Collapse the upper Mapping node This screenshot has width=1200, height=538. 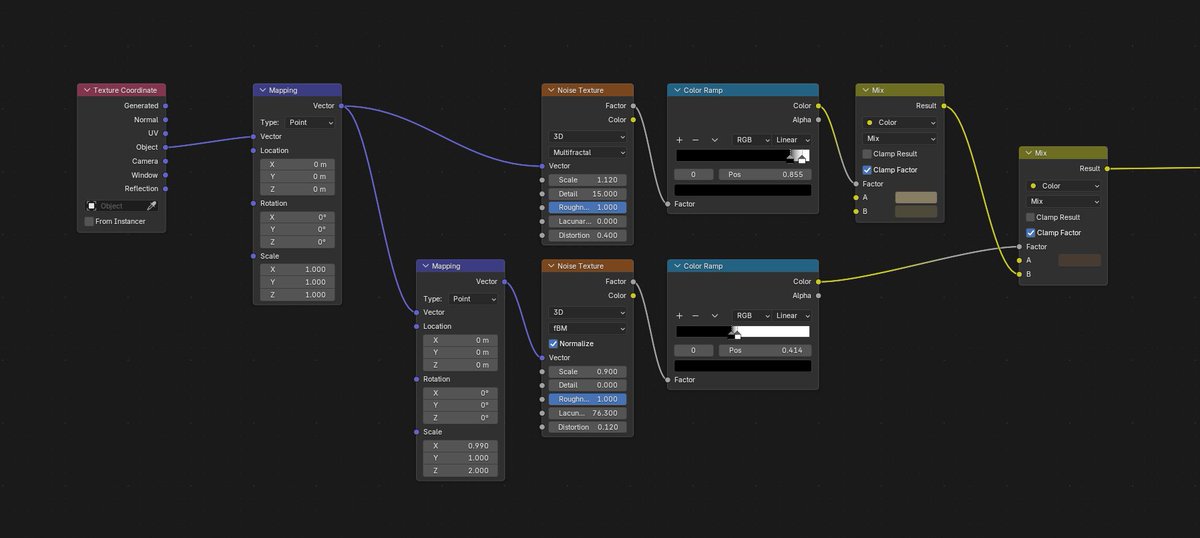point(262,90)
